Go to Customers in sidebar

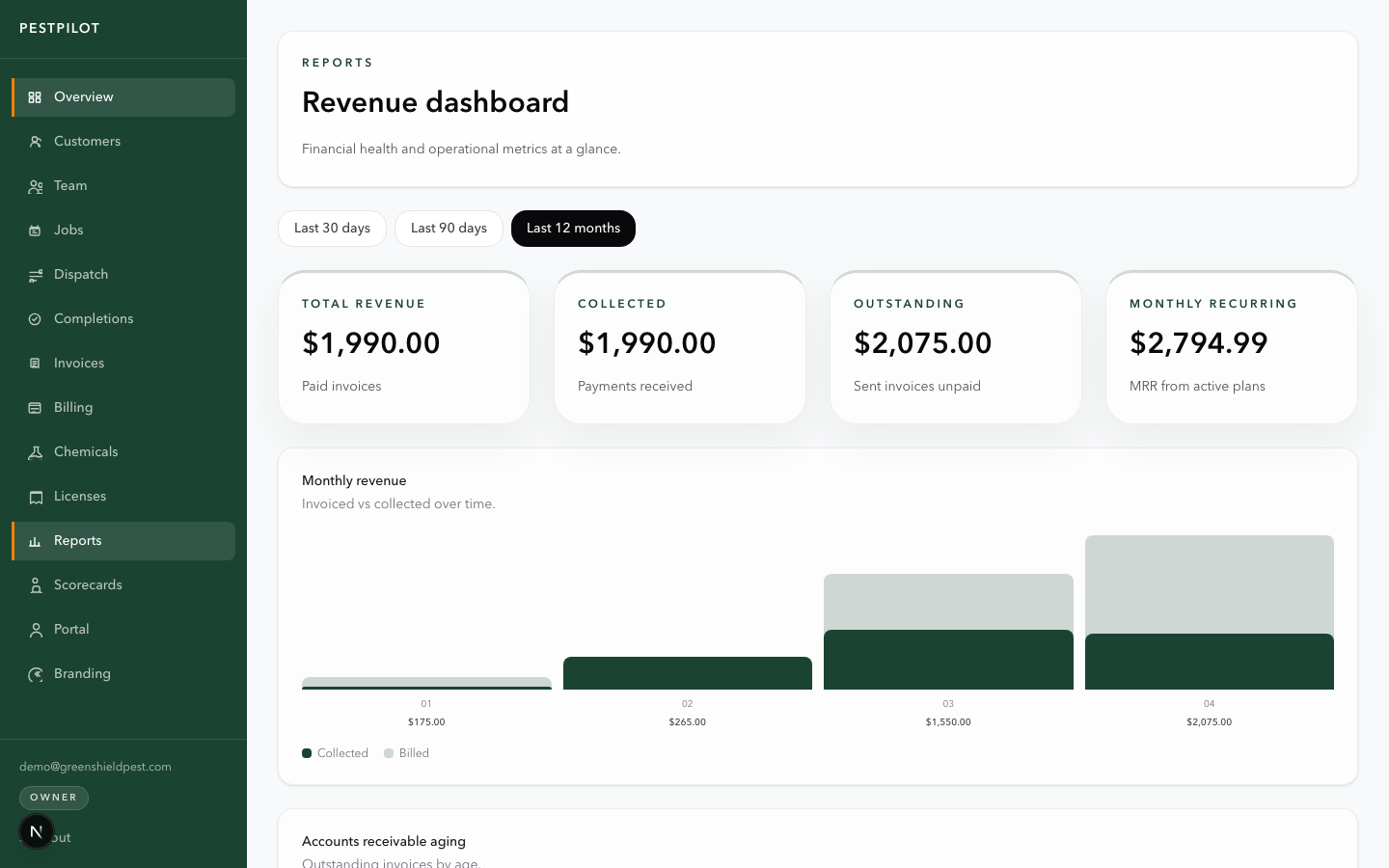click(123, 142)
